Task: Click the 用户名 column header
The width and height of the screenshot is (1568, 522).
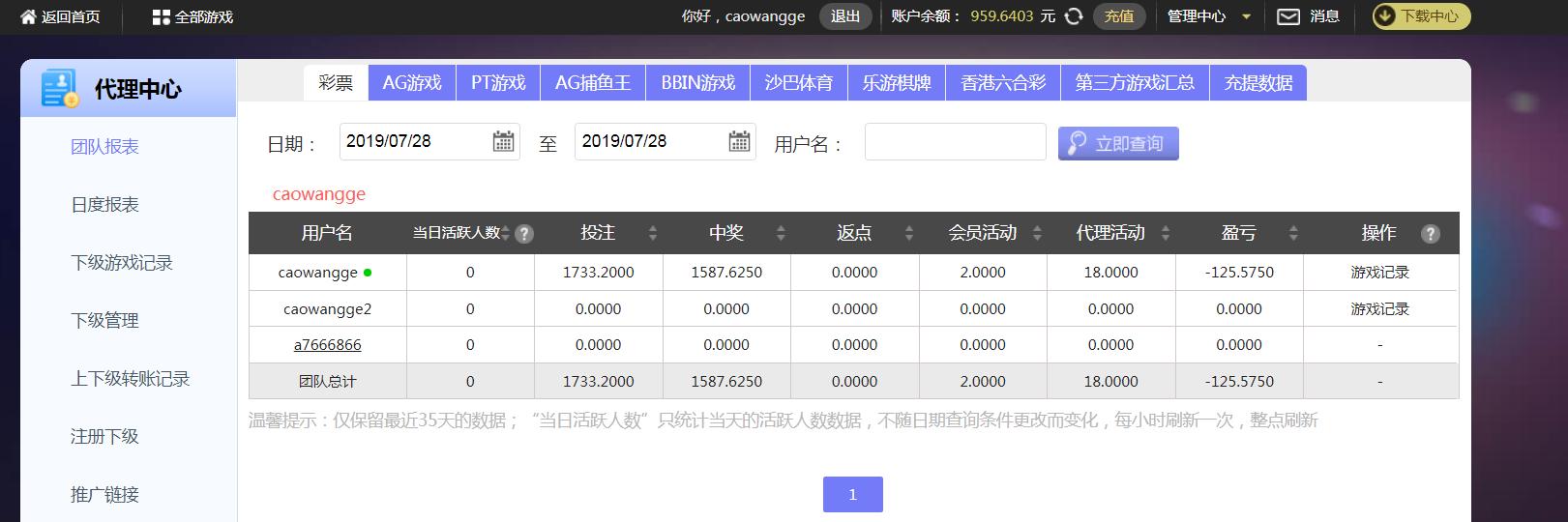Action: (x=327, y=233)
